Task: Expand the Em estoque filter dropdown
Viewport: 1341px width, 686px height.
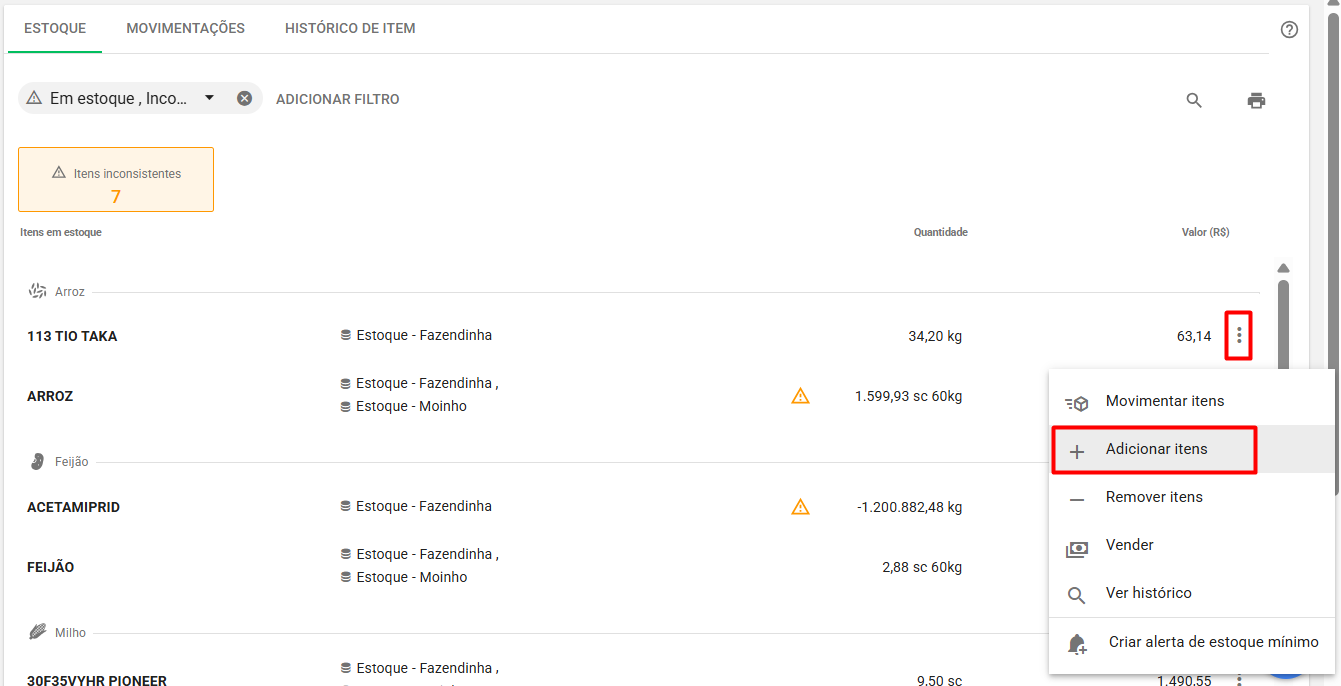Action: pos(209,98)
